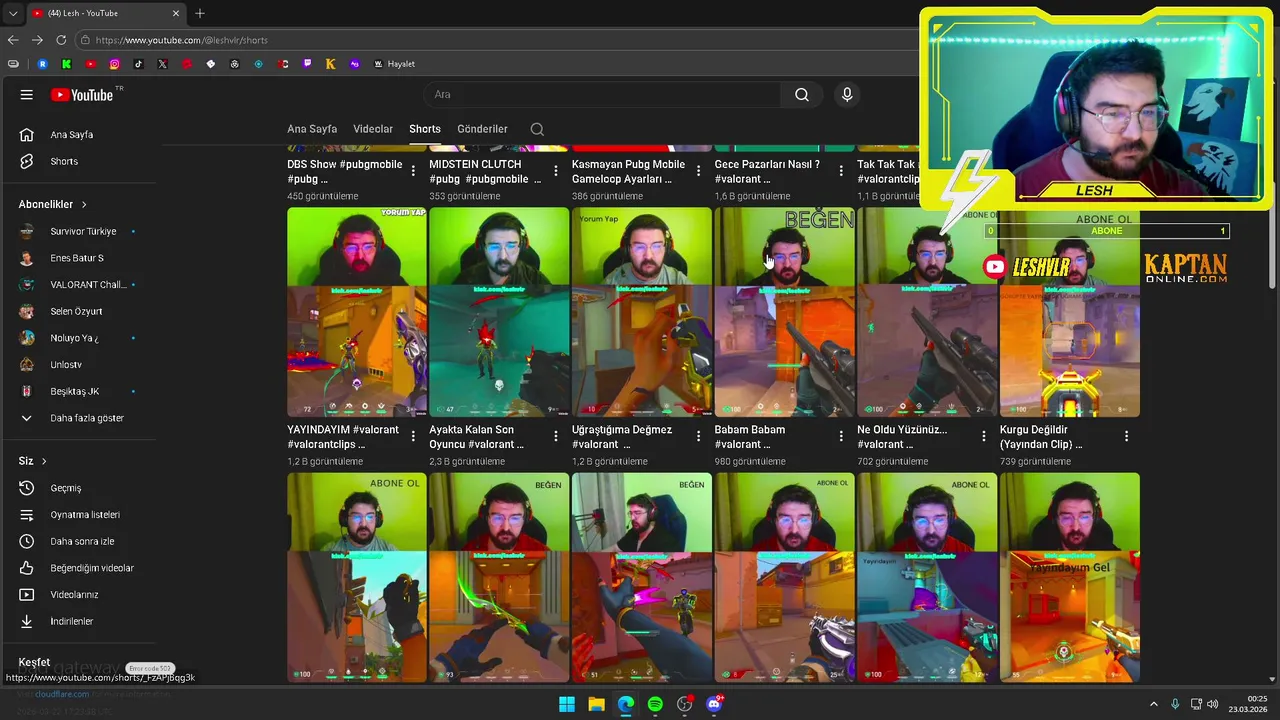Select the Shorts channel tab
This screenshot has width=1280, height=720.
click(425, 129)
